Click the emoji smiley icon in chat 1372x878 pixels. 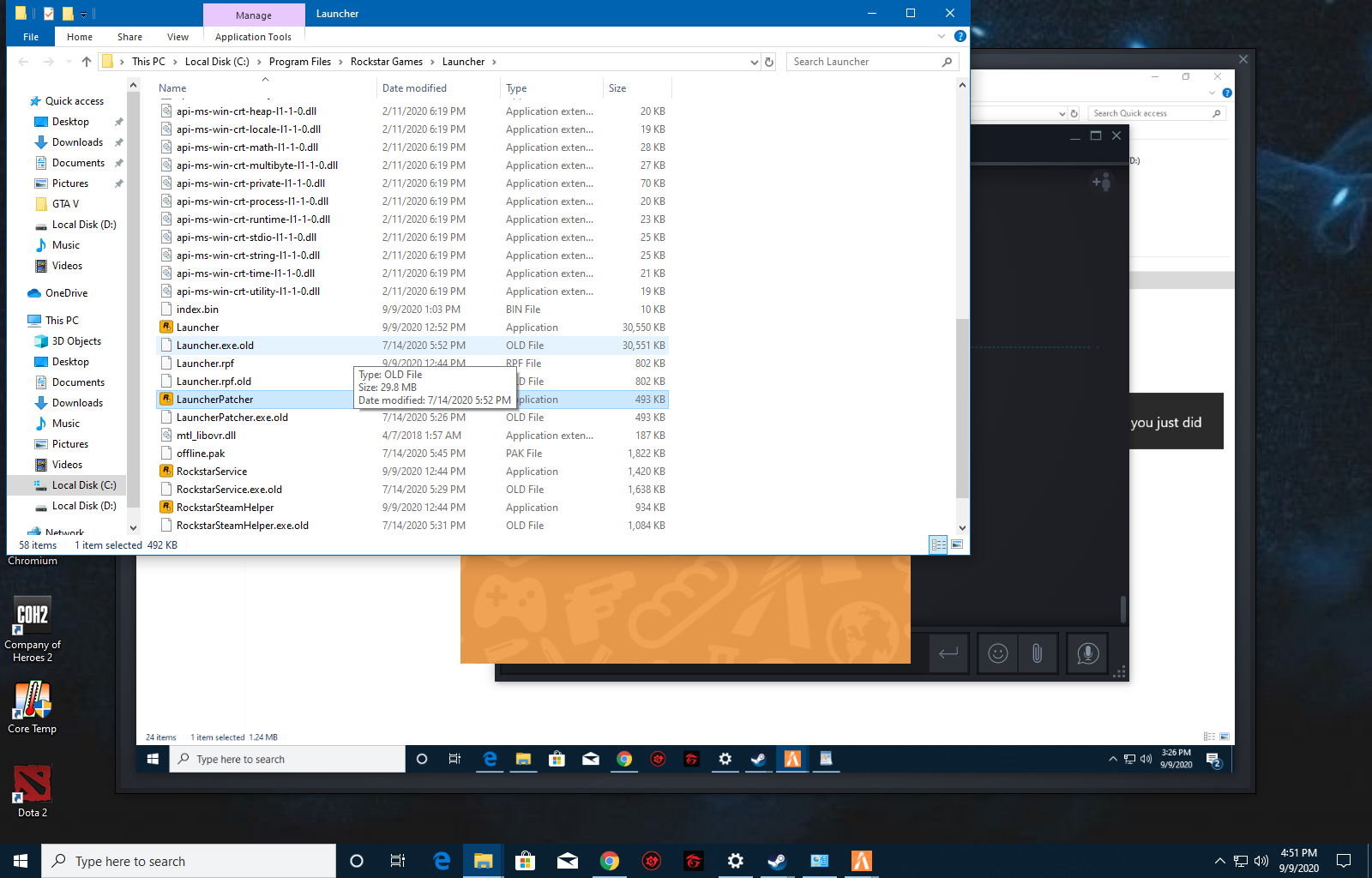(x=997, y=653)
